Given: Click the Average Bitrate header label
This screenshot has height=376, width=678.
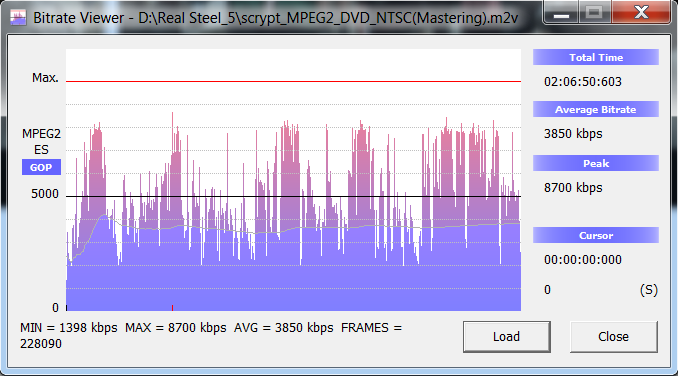Looking at the screenshot, I should pos(596,109).
